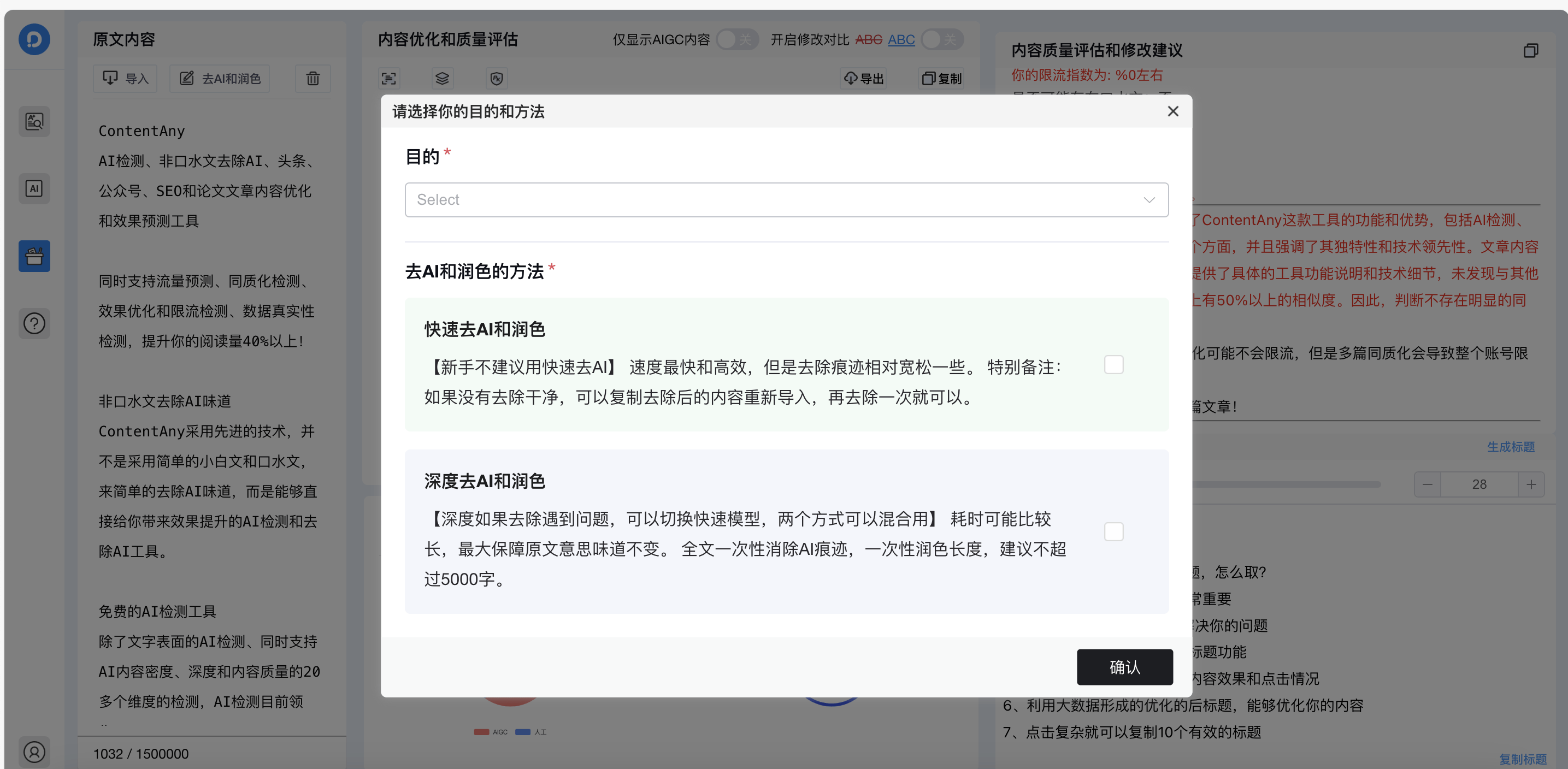This screenshot has height=769, width=1568.
Task: Click the 深度去AI和润色 option card title
Action: coord(485,481)
